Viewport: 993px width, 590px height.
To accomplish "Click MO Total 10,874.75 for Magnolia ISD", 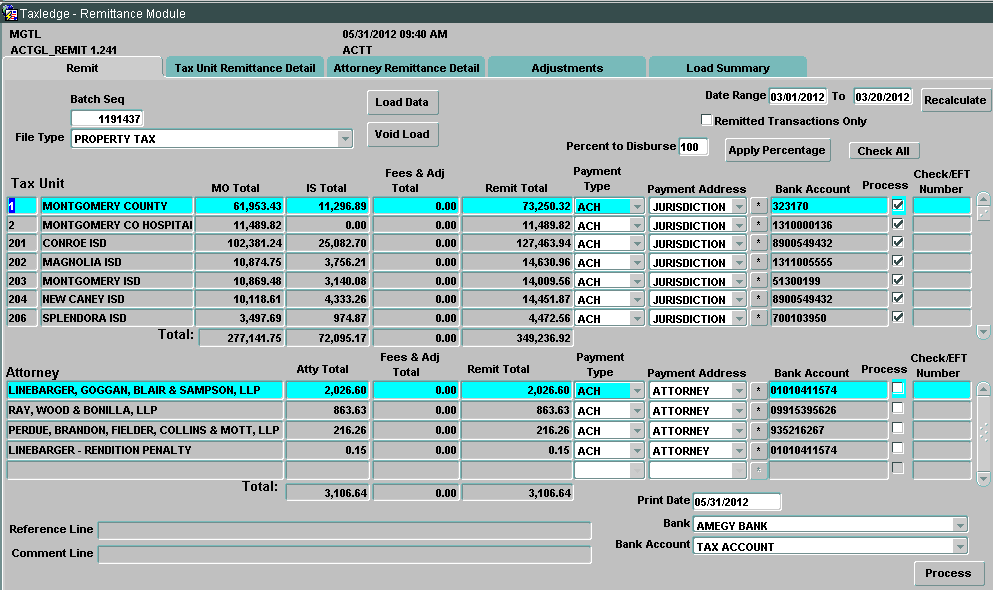I will 239,262.
